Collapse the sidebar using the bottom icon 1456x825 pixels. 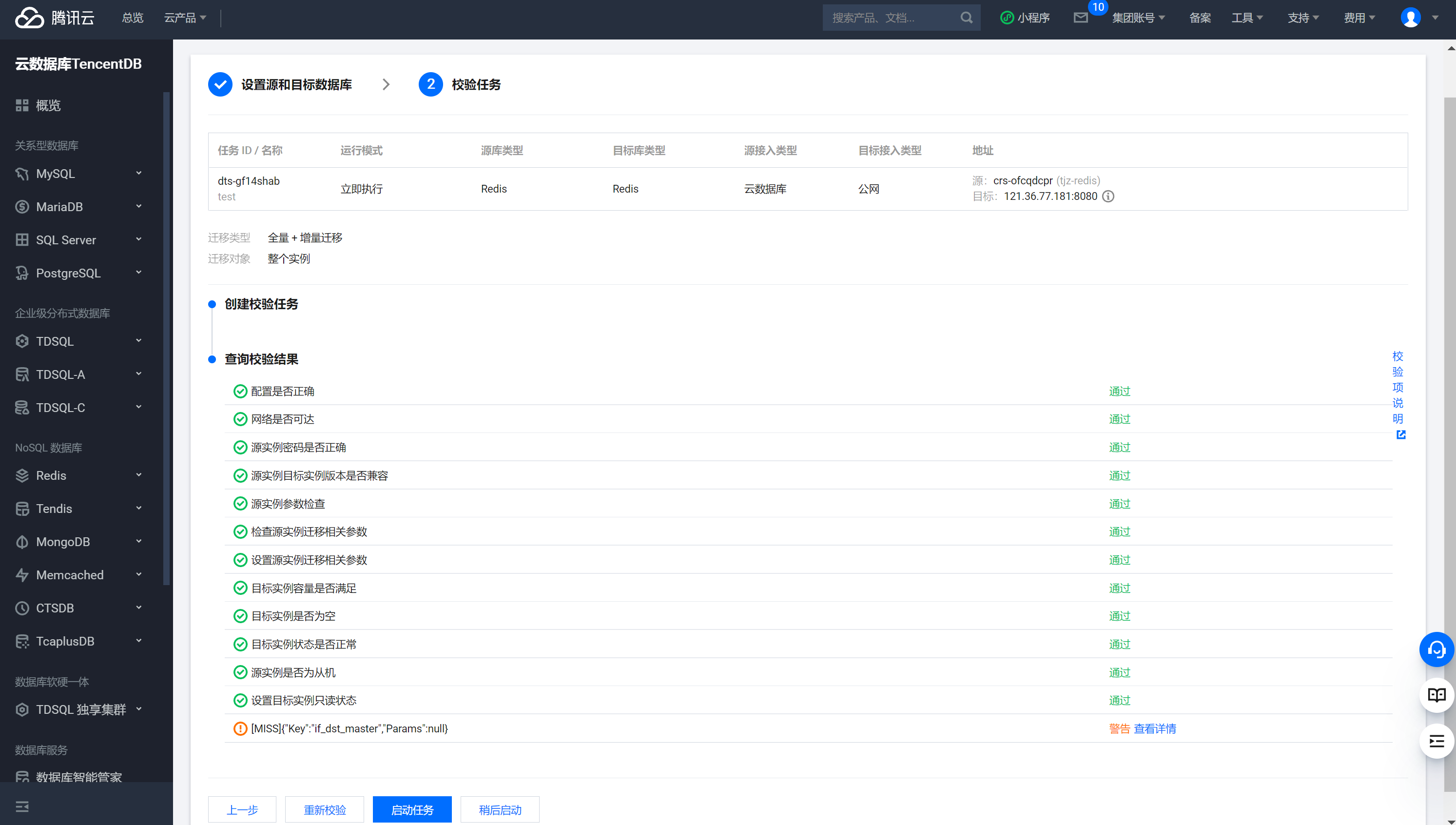click(22, 806)
